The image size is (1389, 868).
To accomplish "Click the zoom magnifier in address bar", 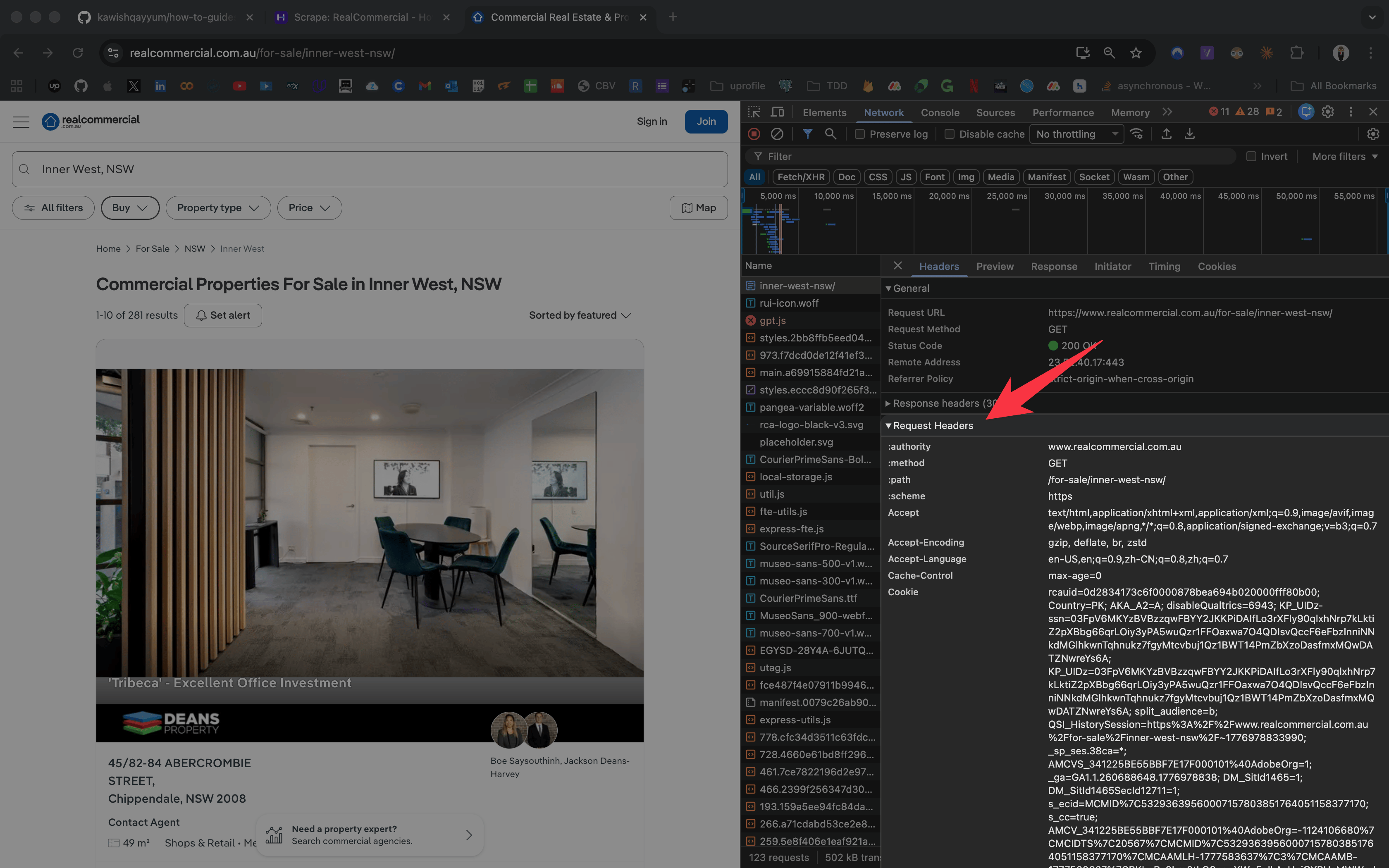I will (1109, 53).
